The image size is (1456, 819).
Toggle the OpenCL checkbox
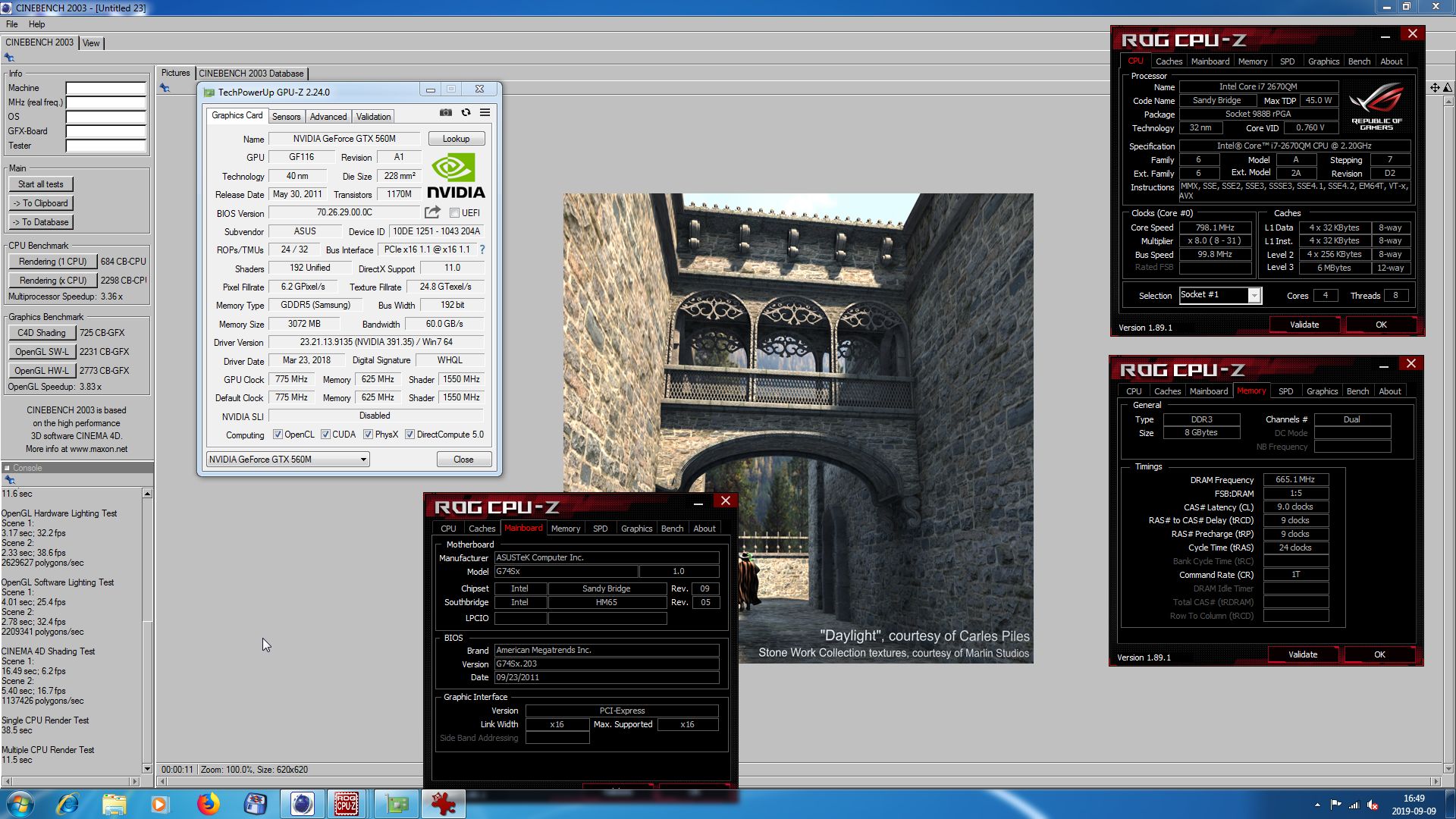(278, 435)
